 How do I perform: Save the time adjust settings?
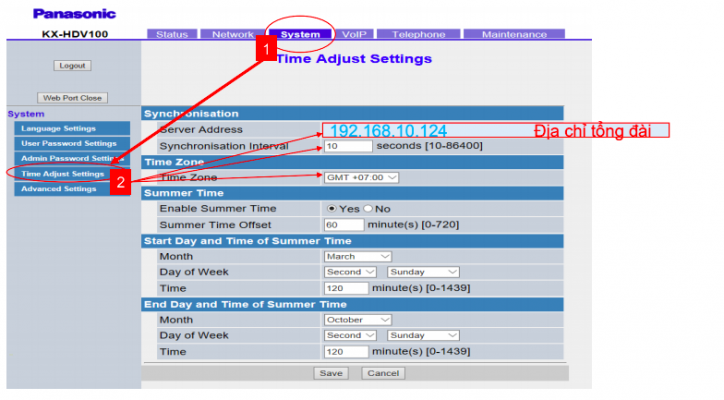[330, 373]
